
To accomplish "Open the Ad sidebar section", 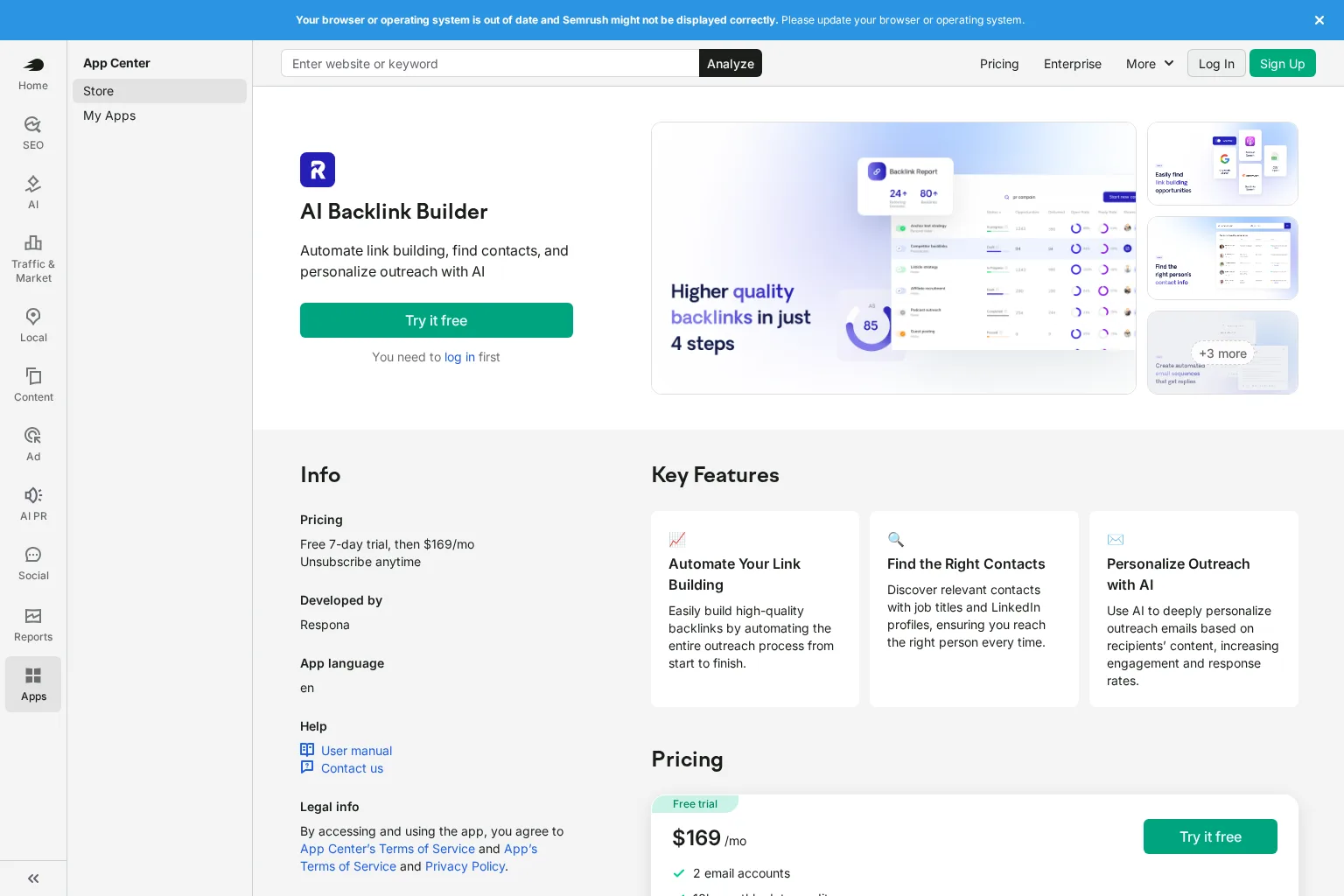I will pos(33,444).
